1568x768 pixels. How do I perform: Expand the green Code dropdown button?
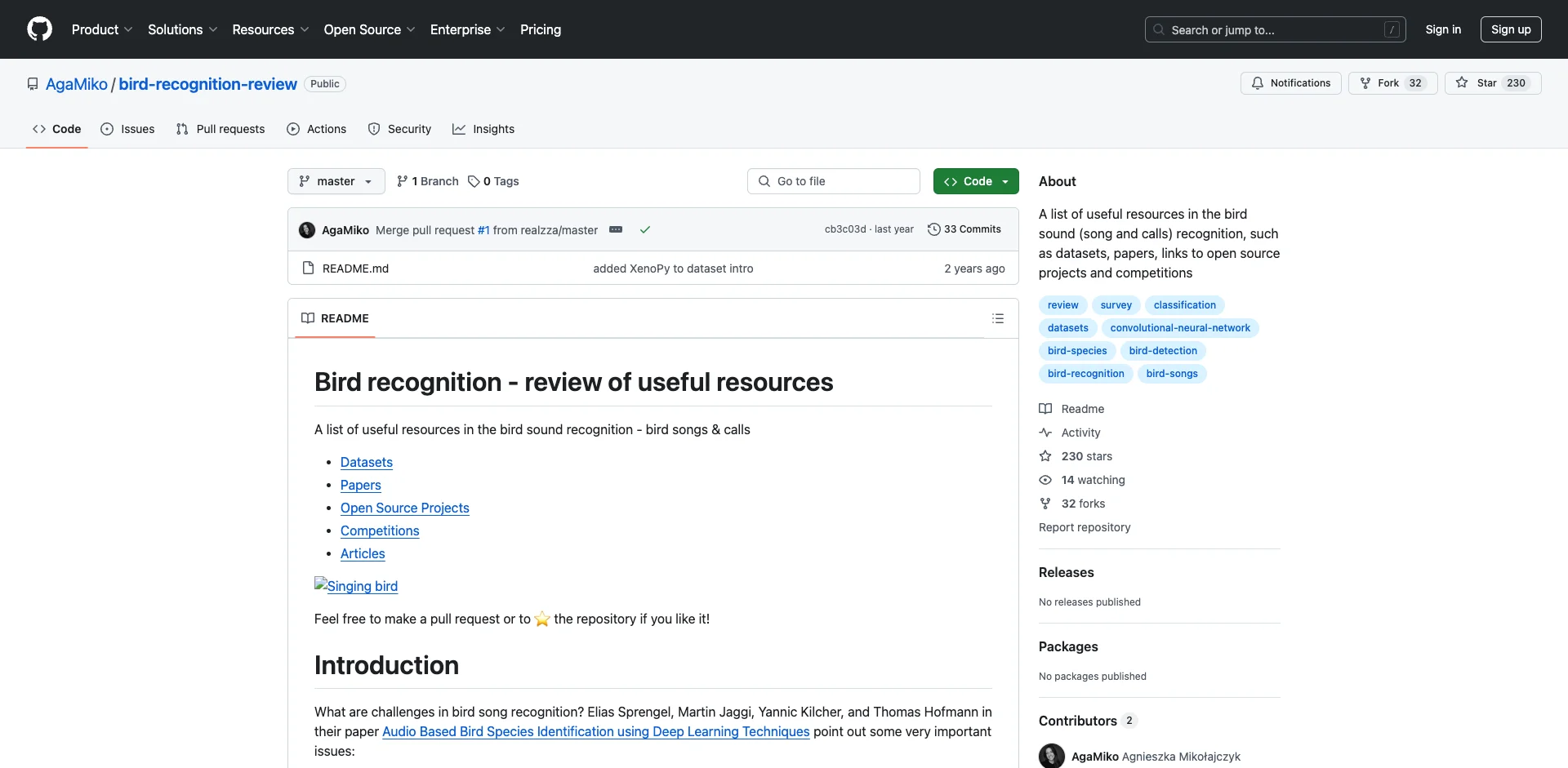(976, 181)
